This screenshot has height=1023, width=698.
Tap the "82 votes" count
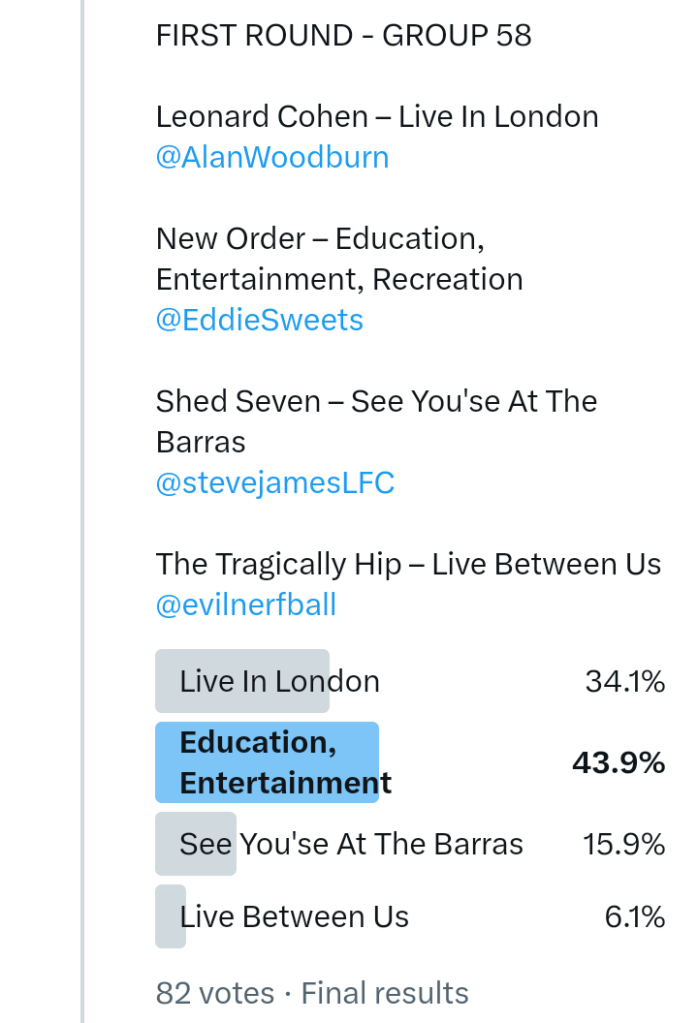[215, 993]
